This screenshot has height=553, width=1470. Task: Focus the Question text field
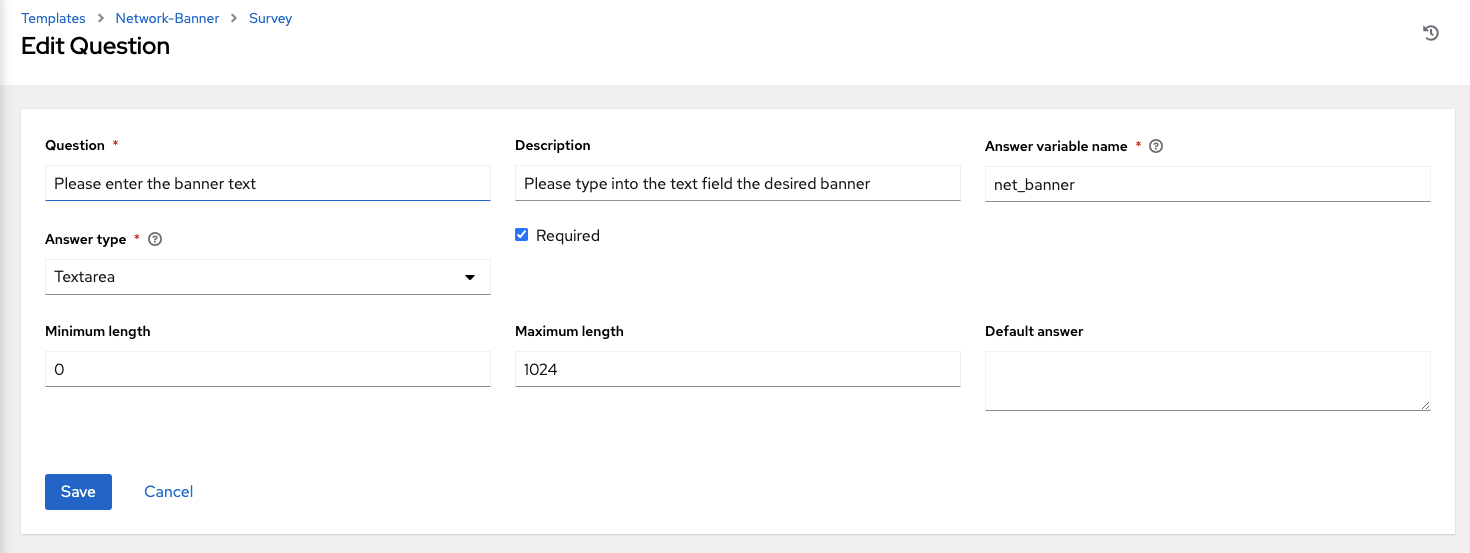(x=267, y=184)
